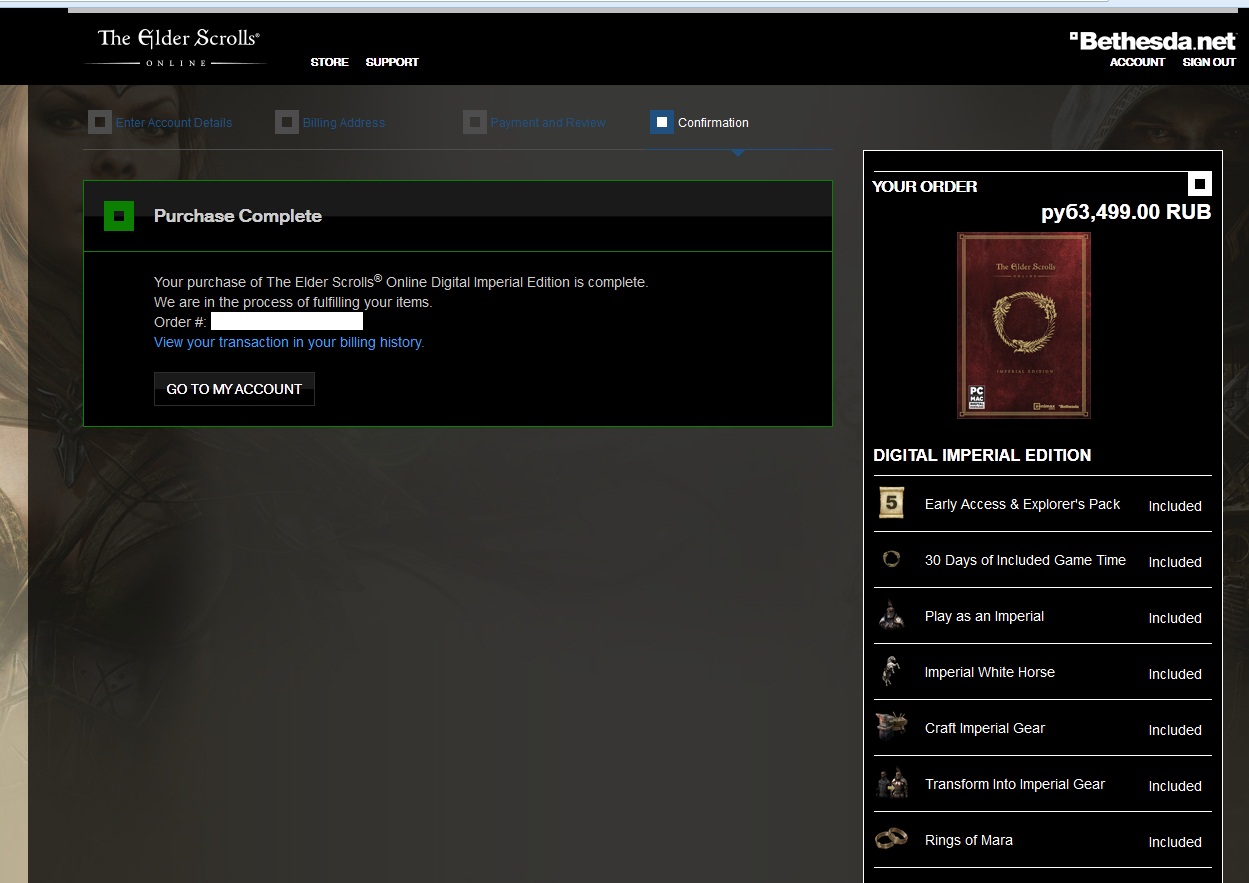1249x883 pixels.
Task: Click the Imperial Edition box art thumbnail
Action: (1023, 325)
